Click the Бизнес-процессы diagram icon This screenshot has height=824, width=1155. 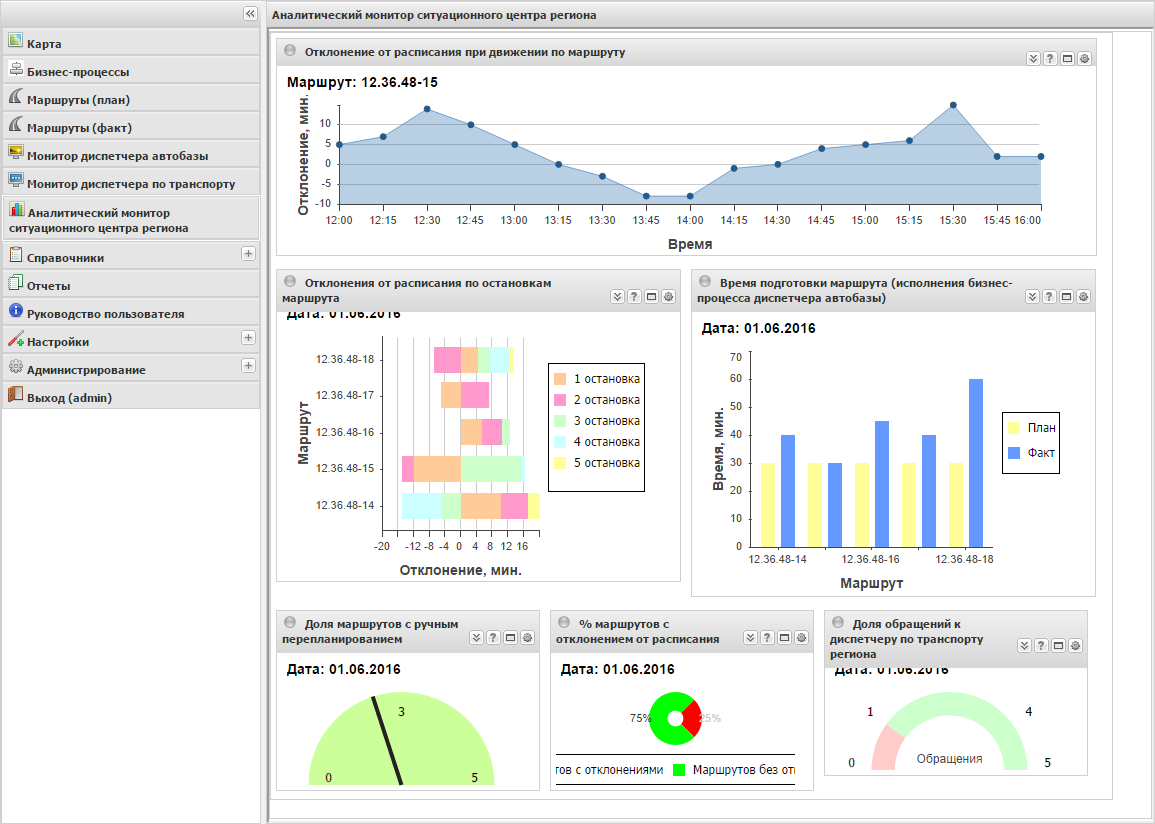tap(15, 69)
